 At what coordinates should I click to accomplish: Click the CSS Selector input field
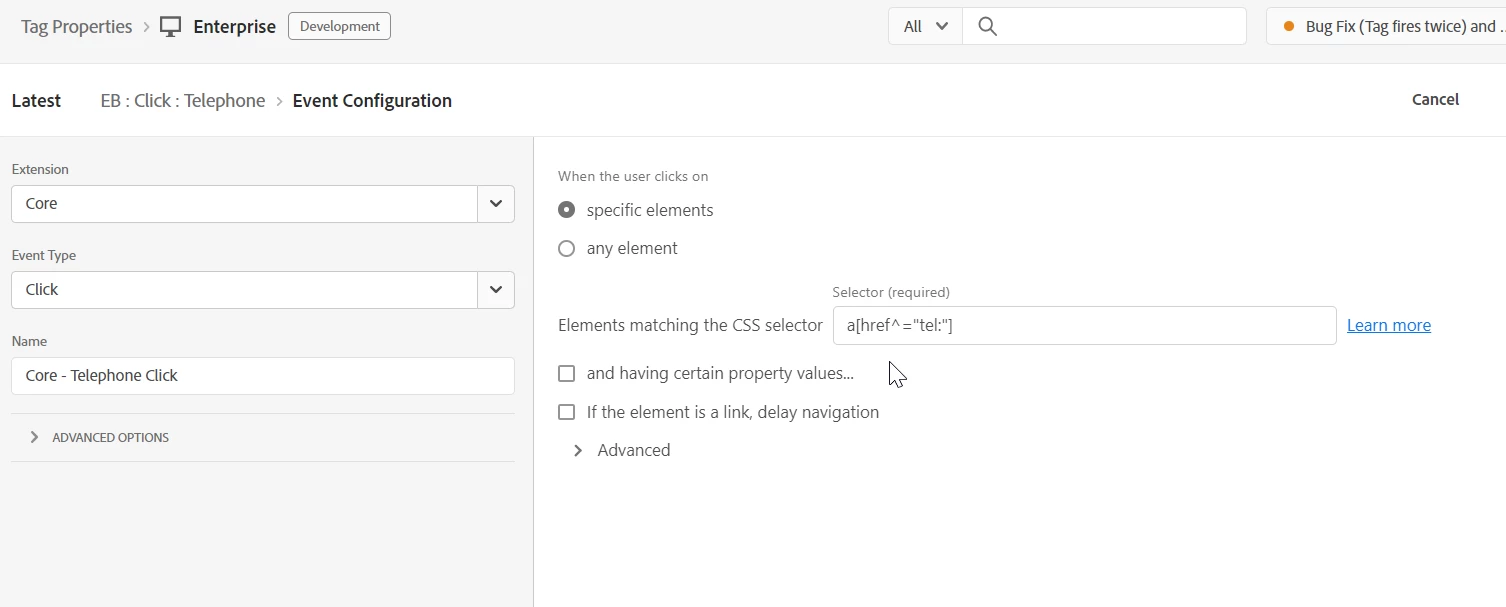click(x=1084, y=325)
